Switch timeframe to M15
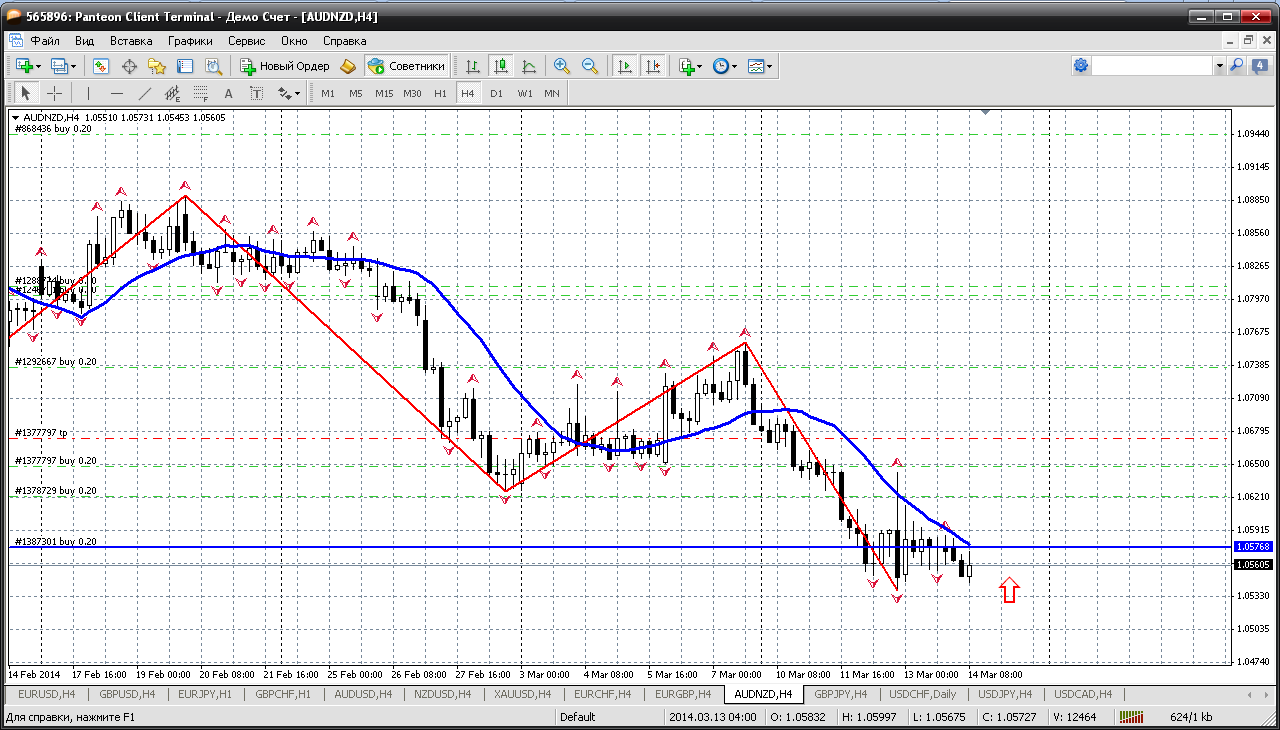The width and height of the screenshot is (1280, 730). 384,93
